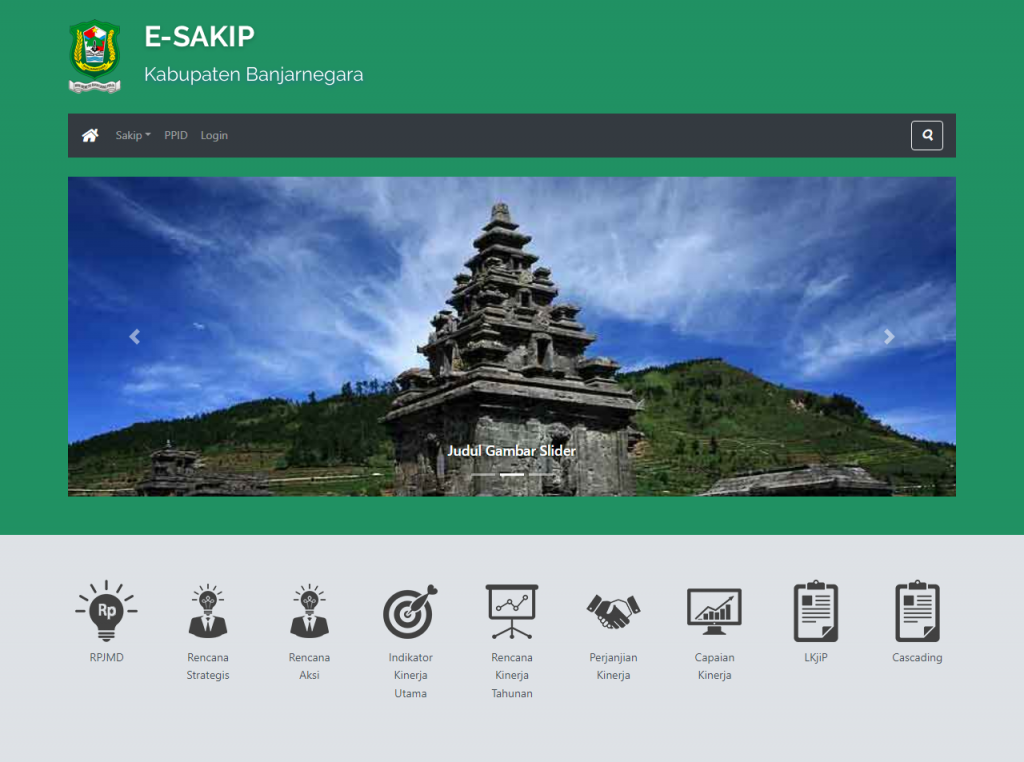Open Rencana Aksi
The image size is (1024, 762).
coord(309,610)
